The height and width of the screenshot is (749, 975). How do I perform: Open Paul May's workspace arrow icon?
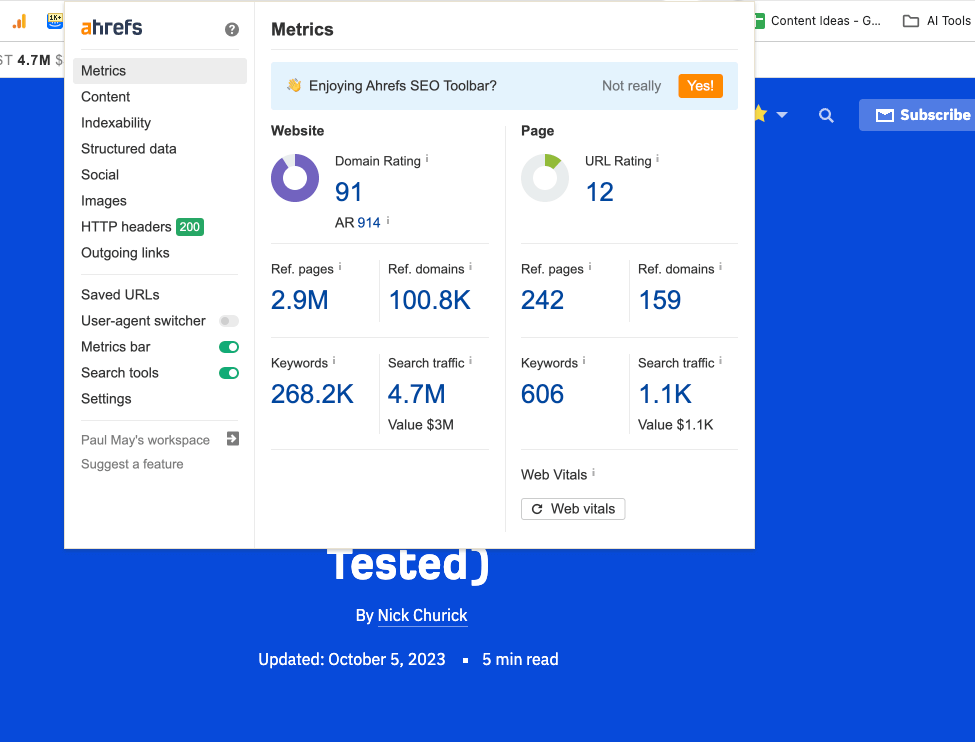(232, 439)
